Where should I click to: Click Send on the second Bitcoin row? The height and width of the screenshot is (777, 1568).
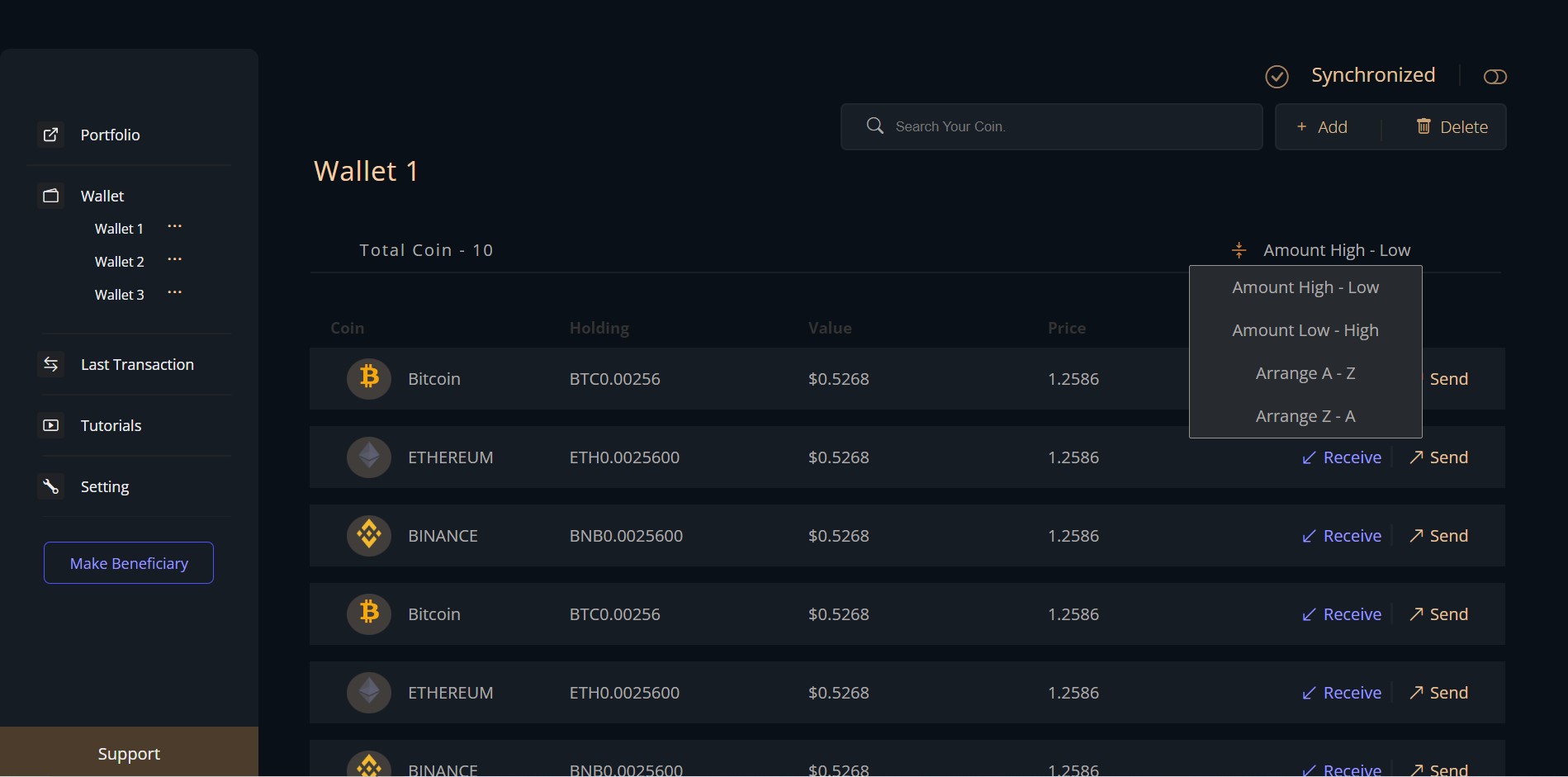click(1438, 614)
